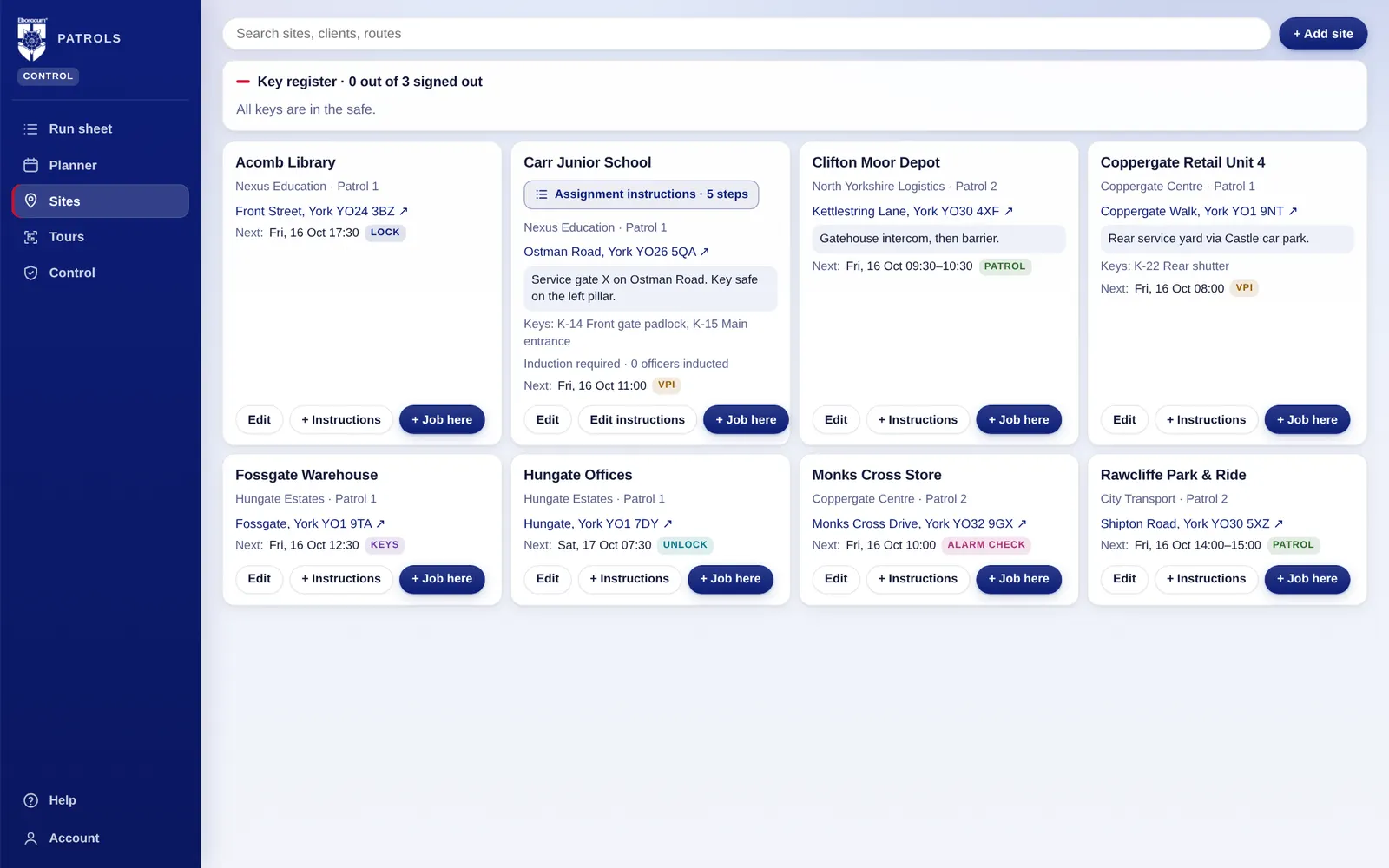Edit the Hungate Offices site

(x=548, y=579)
